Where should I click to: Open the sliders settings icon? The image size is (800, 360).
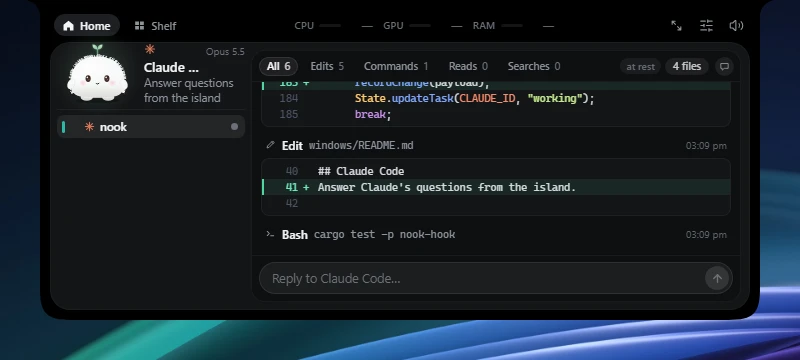tap(706, 25)
